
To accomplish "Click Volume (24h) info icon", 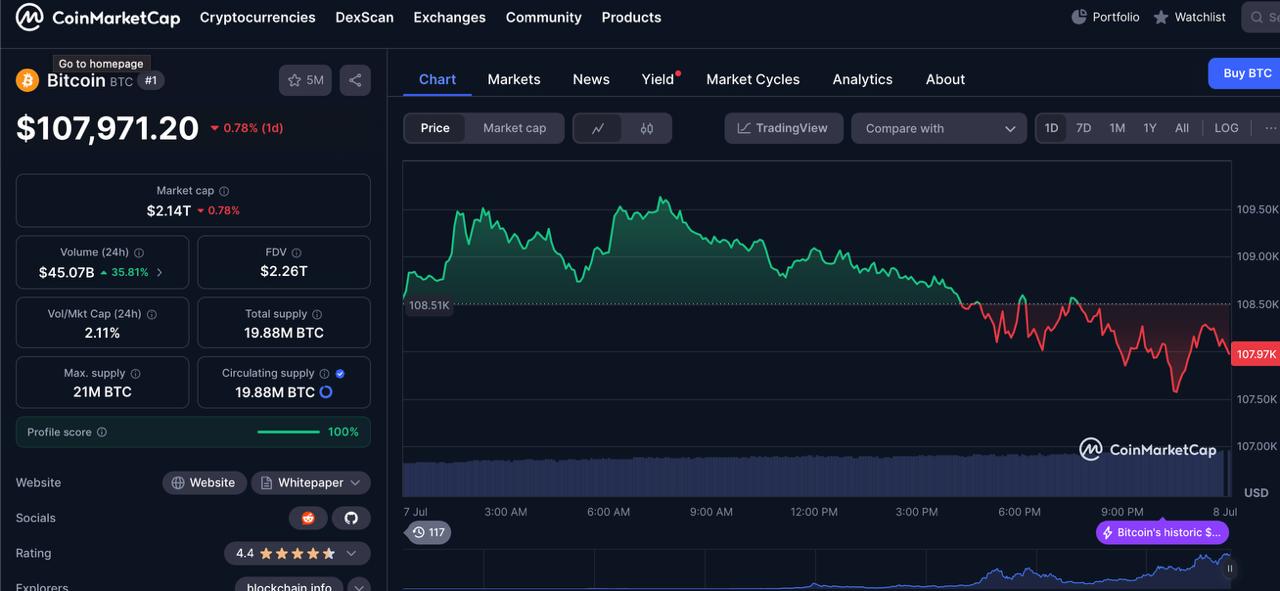I will (x=139, y=253).
